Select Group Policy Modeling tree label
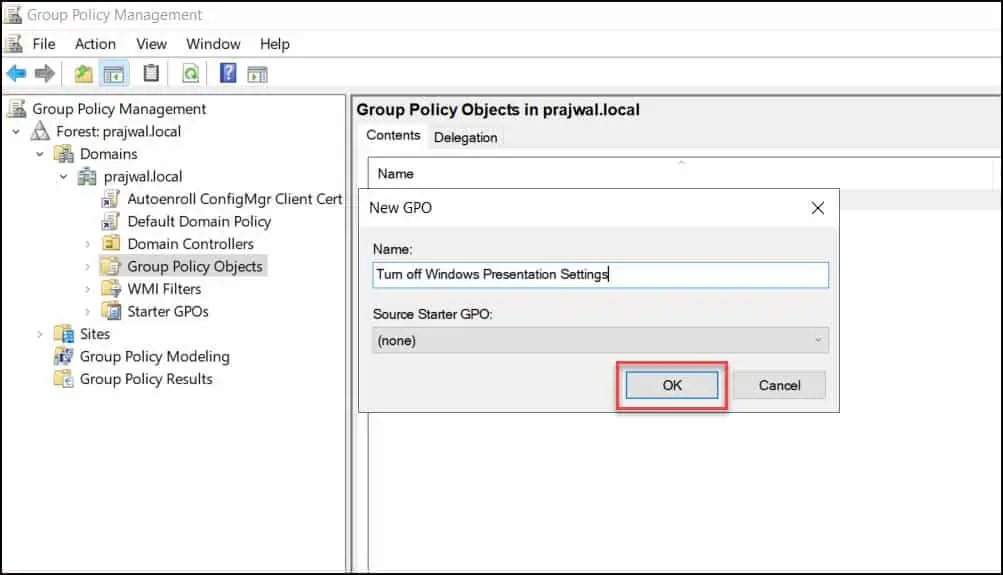1003x575 pixels. coord(154,356)
